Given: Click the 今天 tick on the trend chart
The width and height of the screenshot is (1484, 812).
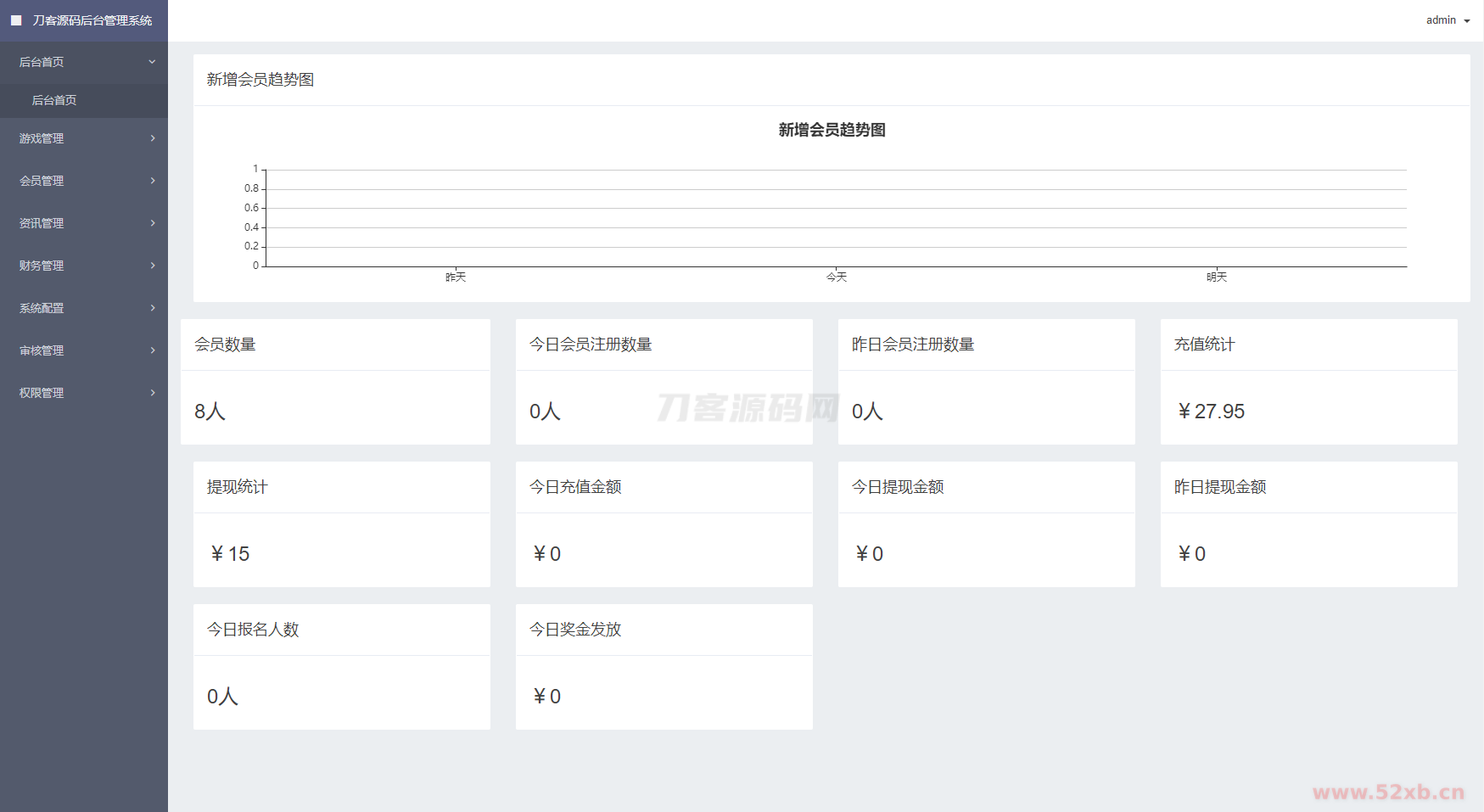Looking at the screenshot, I should click(x=837, y=277).
